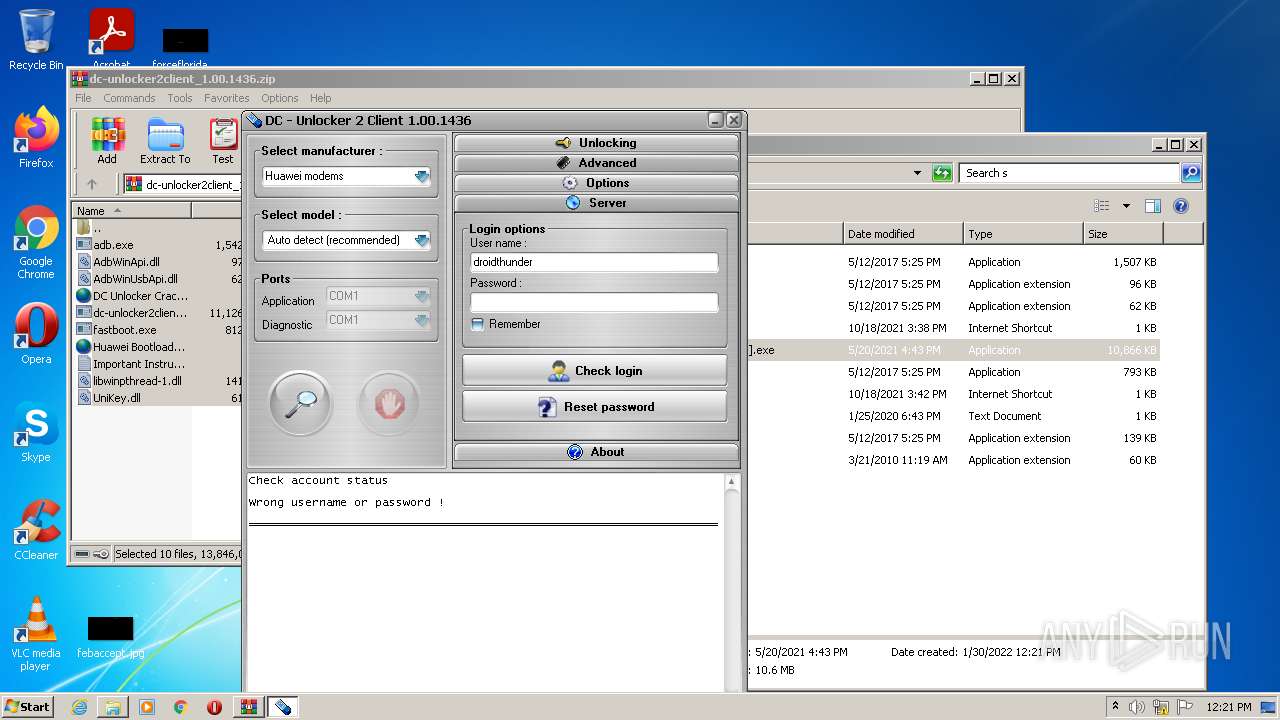Screen dimensions: 1280x720
Task: Open the WinRAR Options menu
Action: tap(279, 98)
